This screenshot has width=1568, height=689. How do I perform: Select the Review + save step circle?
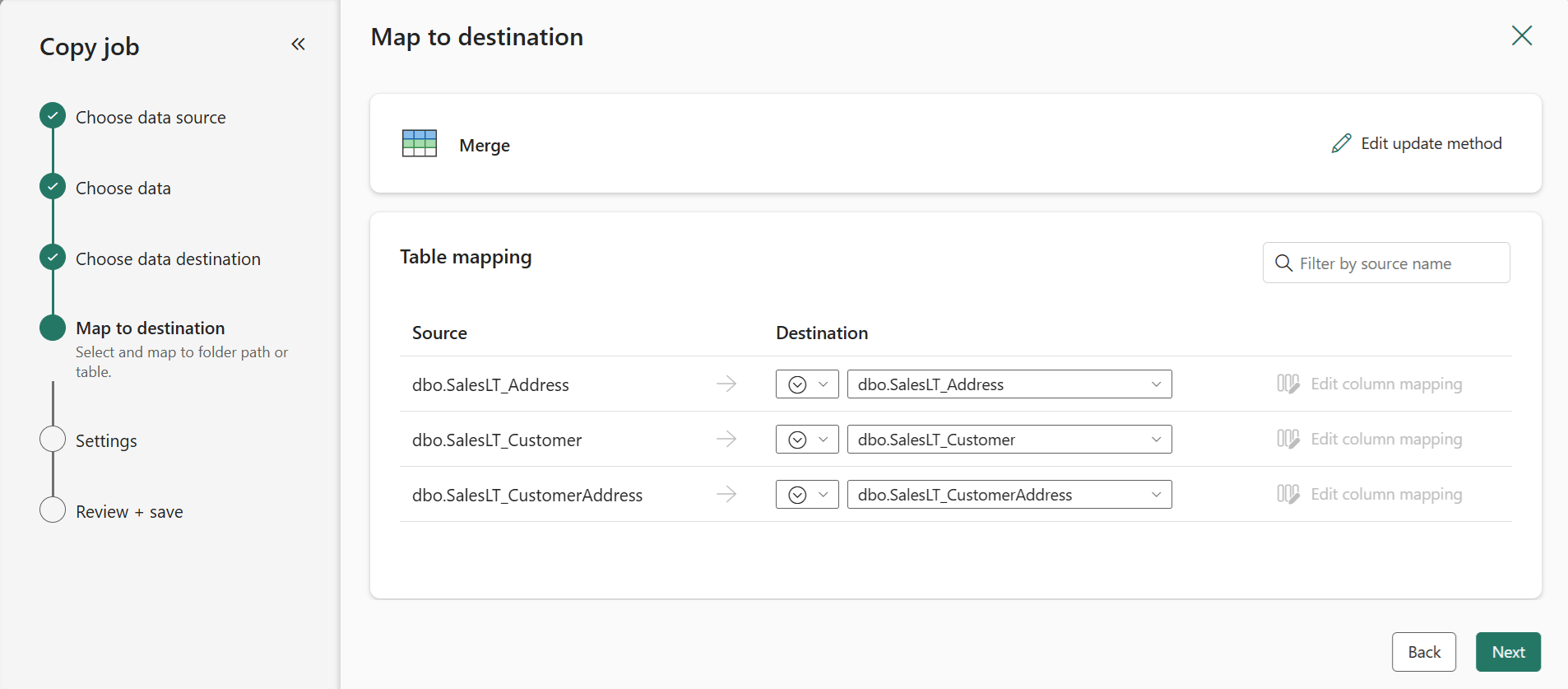coord(53,510)
